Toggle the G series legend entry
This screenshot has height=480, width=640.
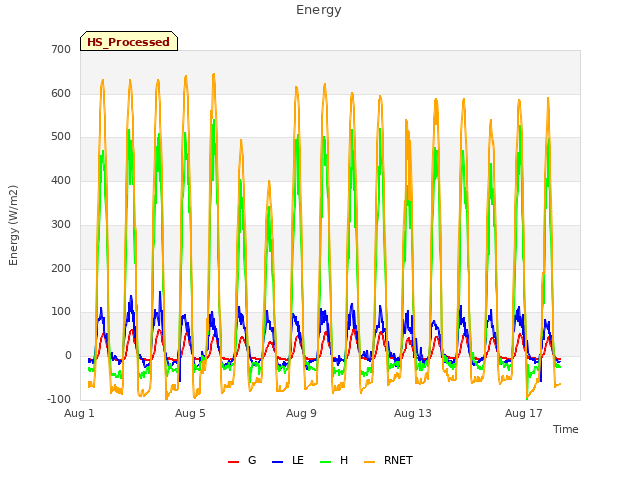(242, 460)
